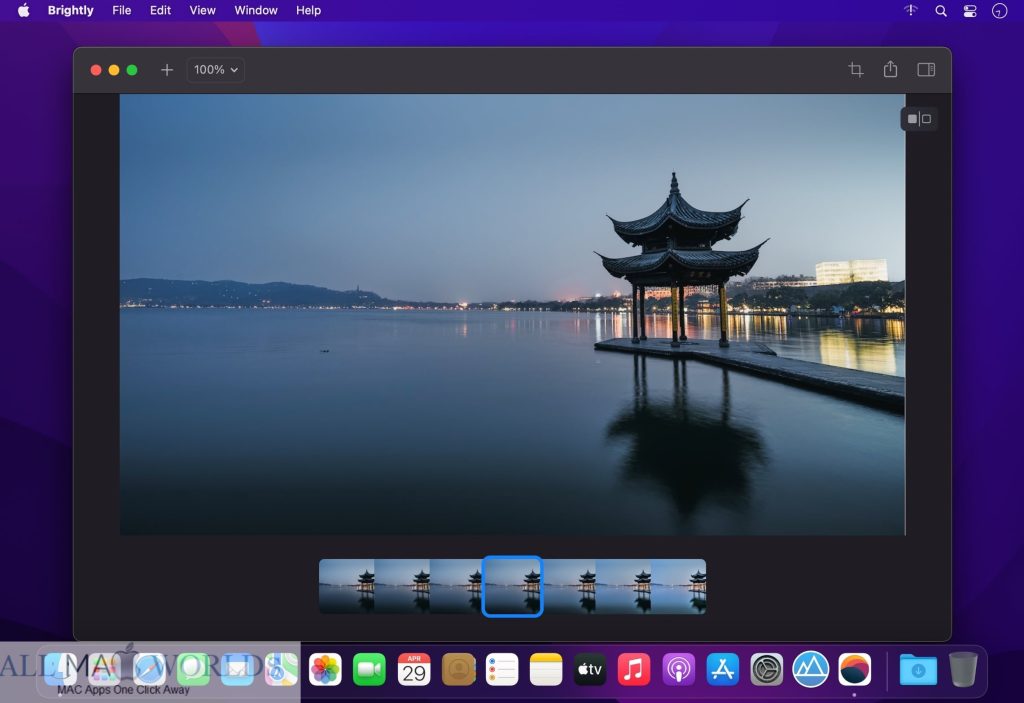1024x703 pixels.
Task: Open the Brightly application menu
Action: tap(71, 10)
